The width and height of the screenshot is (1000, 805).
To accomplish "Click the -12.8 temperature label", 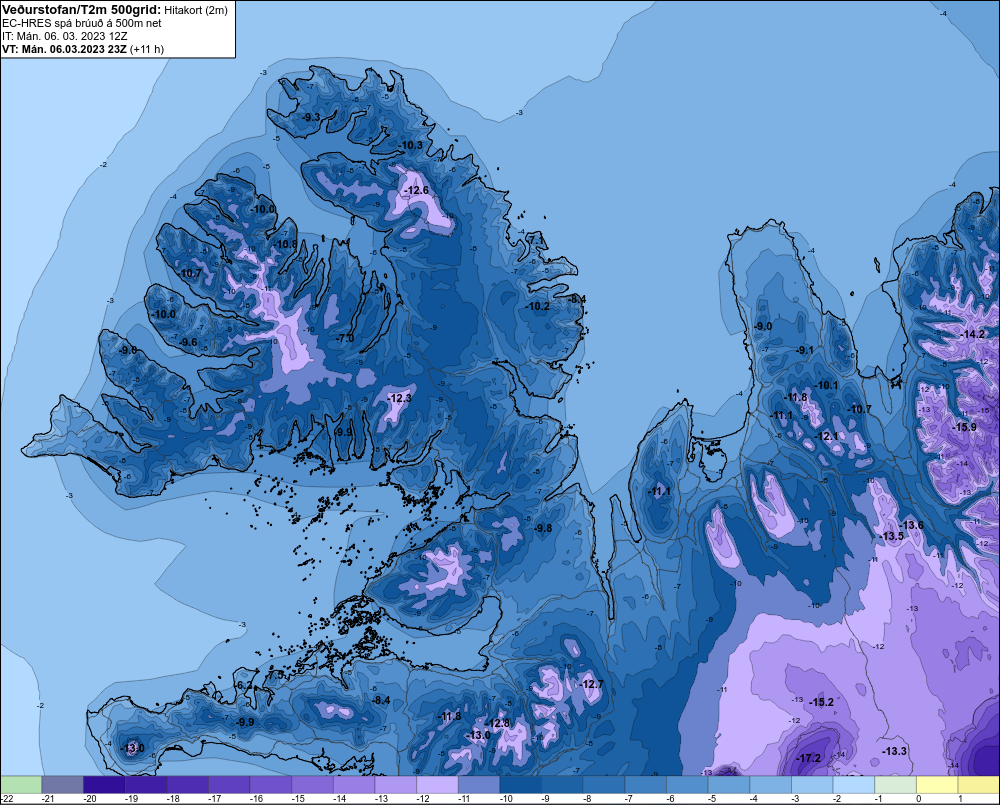I will pyautogui.click(x=497, y=723).
